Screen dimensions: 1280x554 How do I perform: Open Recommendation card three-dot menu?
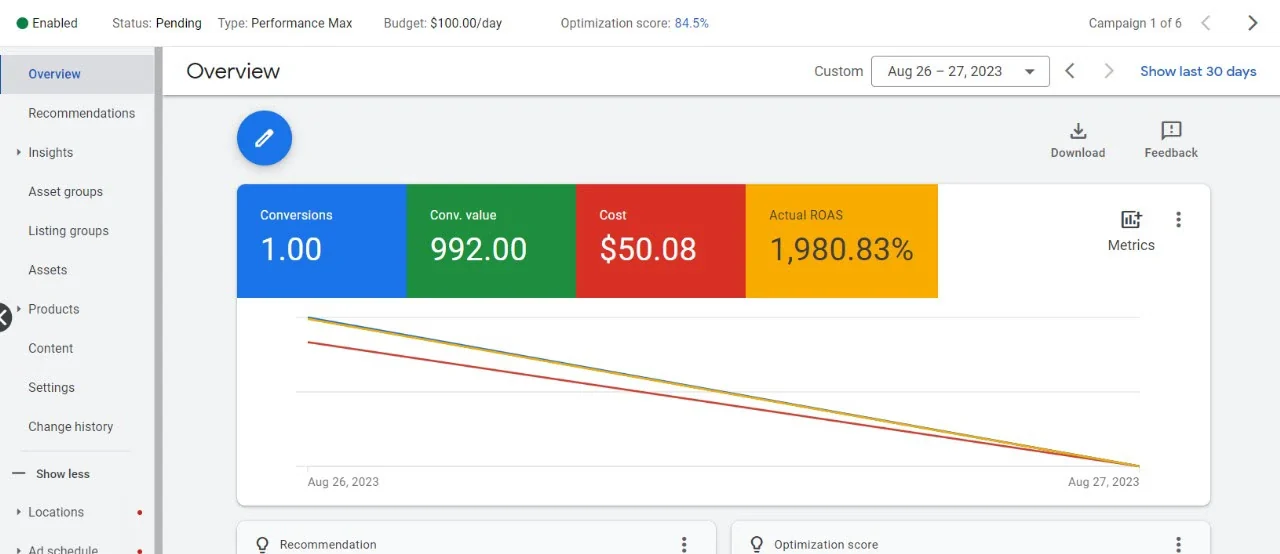684,545
